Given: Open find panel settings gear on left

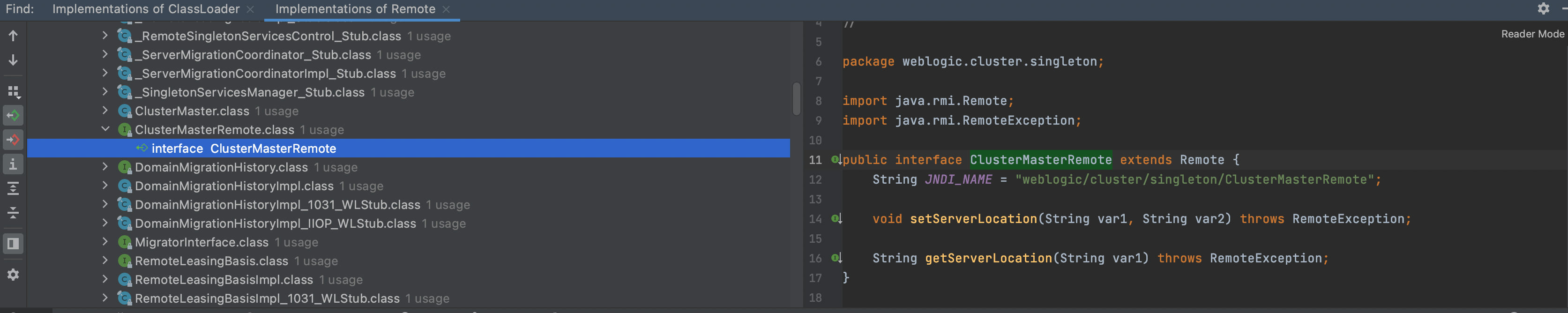Looking at the screenshot, I should click(13, 275).
